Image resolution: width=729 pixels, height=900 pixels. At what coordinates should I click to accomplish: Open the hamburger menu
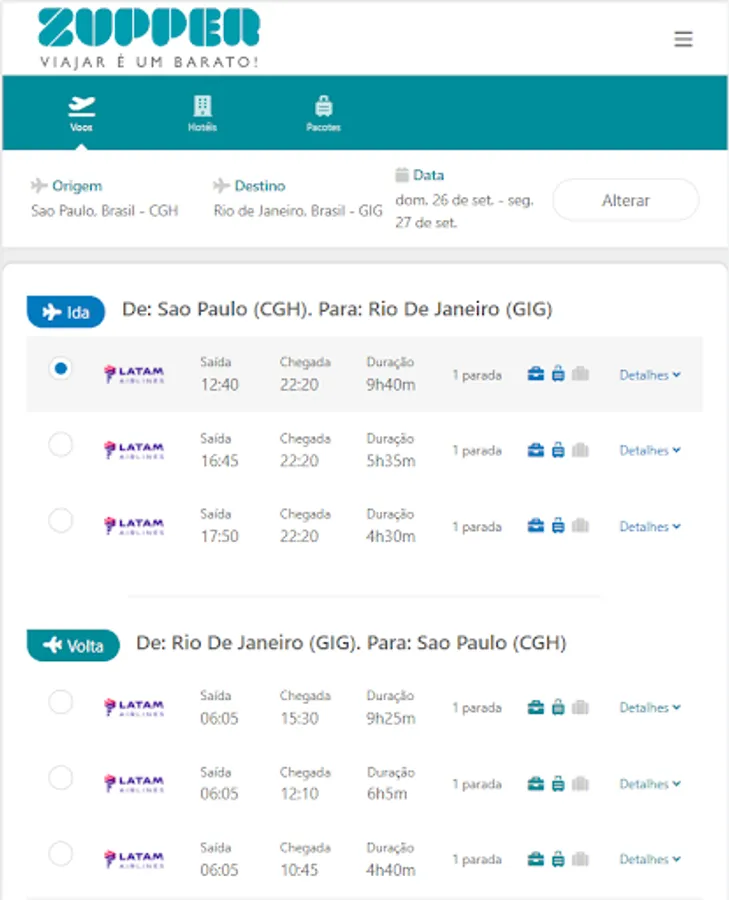(x=683, y=40)
